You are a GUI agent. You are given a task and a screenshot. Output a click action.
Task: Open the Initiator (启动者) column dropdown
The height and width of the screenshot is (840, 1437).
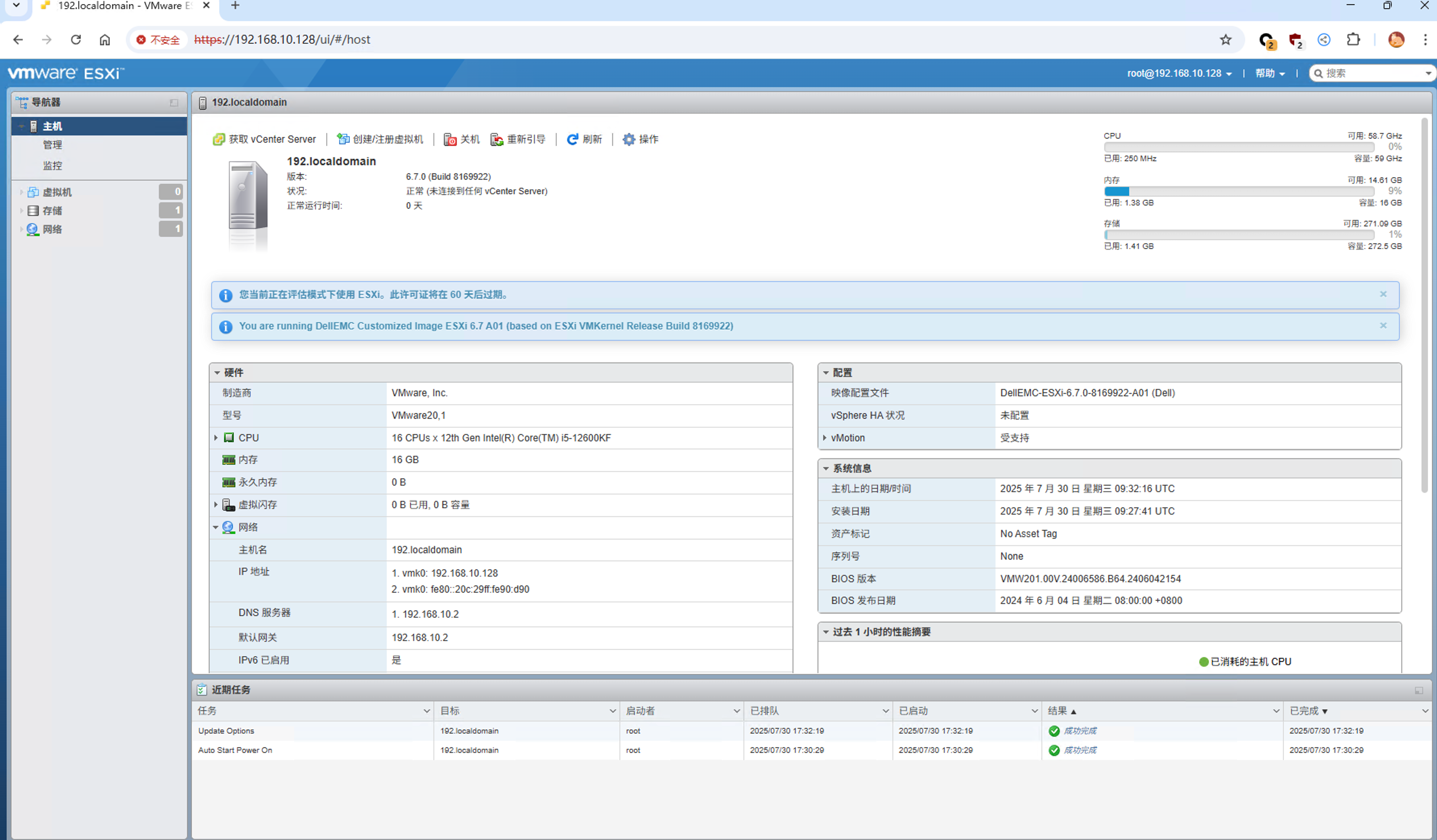point(736,711)
